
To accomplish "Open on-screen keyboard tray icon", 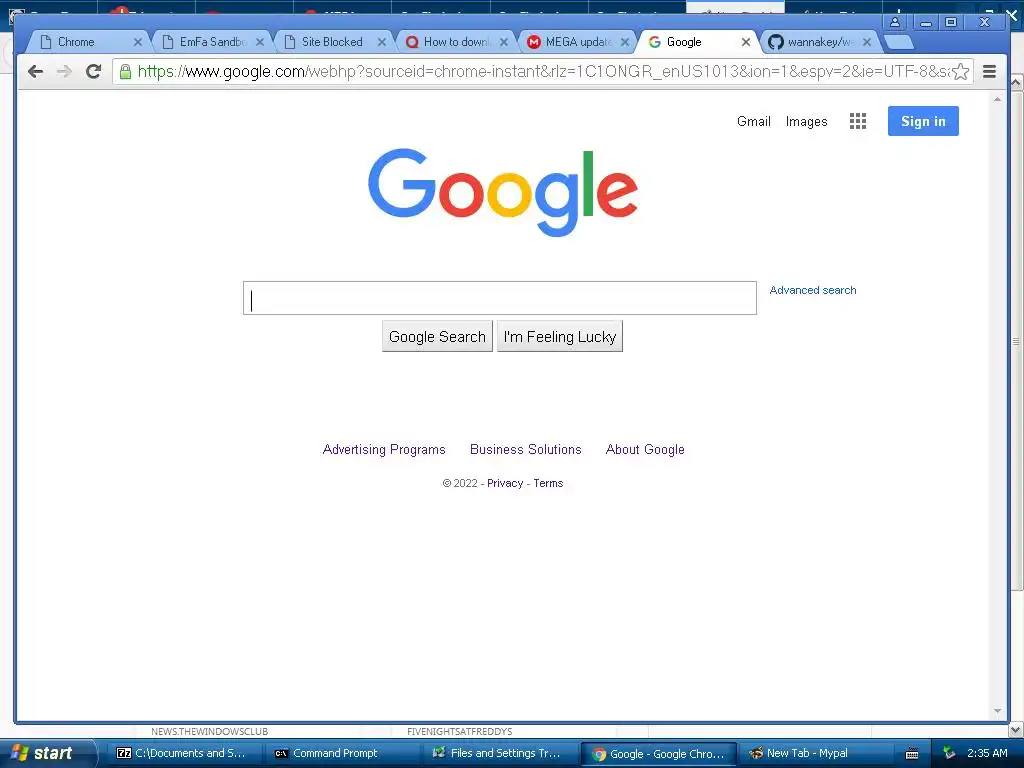I will (x=912, y=754).
